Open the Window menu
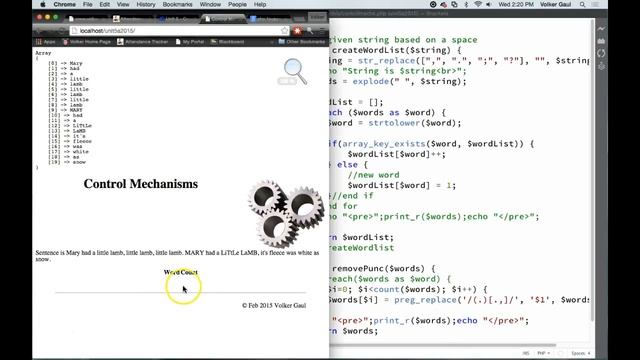Viewport: 640px width, 360px height. point(210,4)
